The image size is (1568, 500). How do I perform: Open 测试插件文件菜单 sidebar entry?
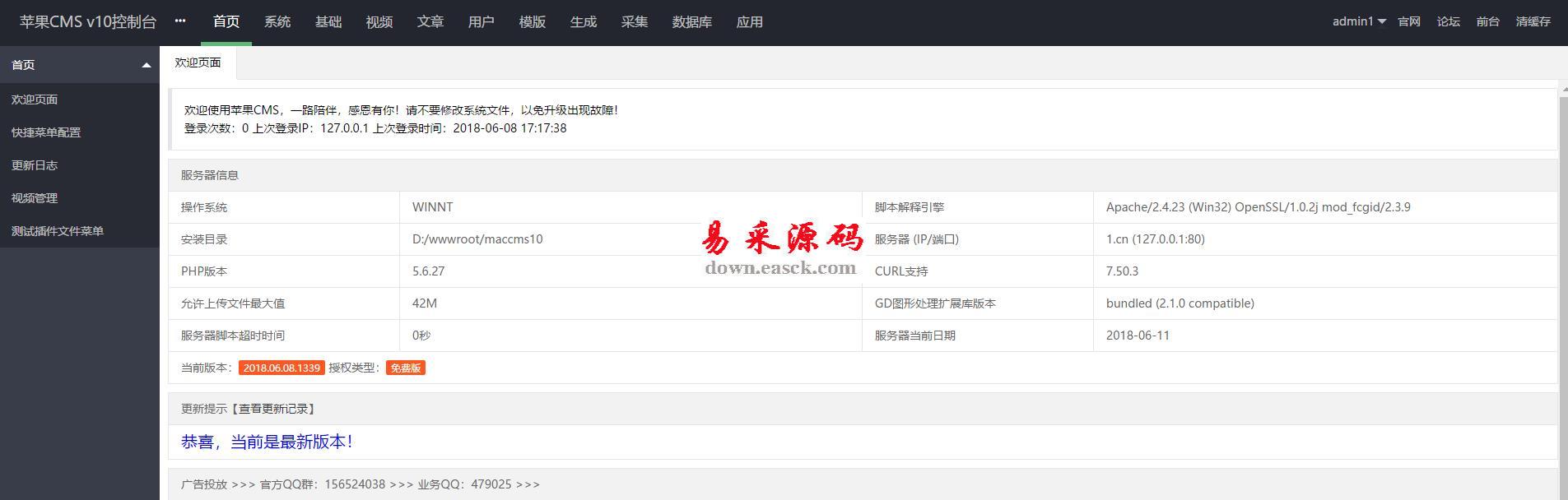click(x=58, y=231)
